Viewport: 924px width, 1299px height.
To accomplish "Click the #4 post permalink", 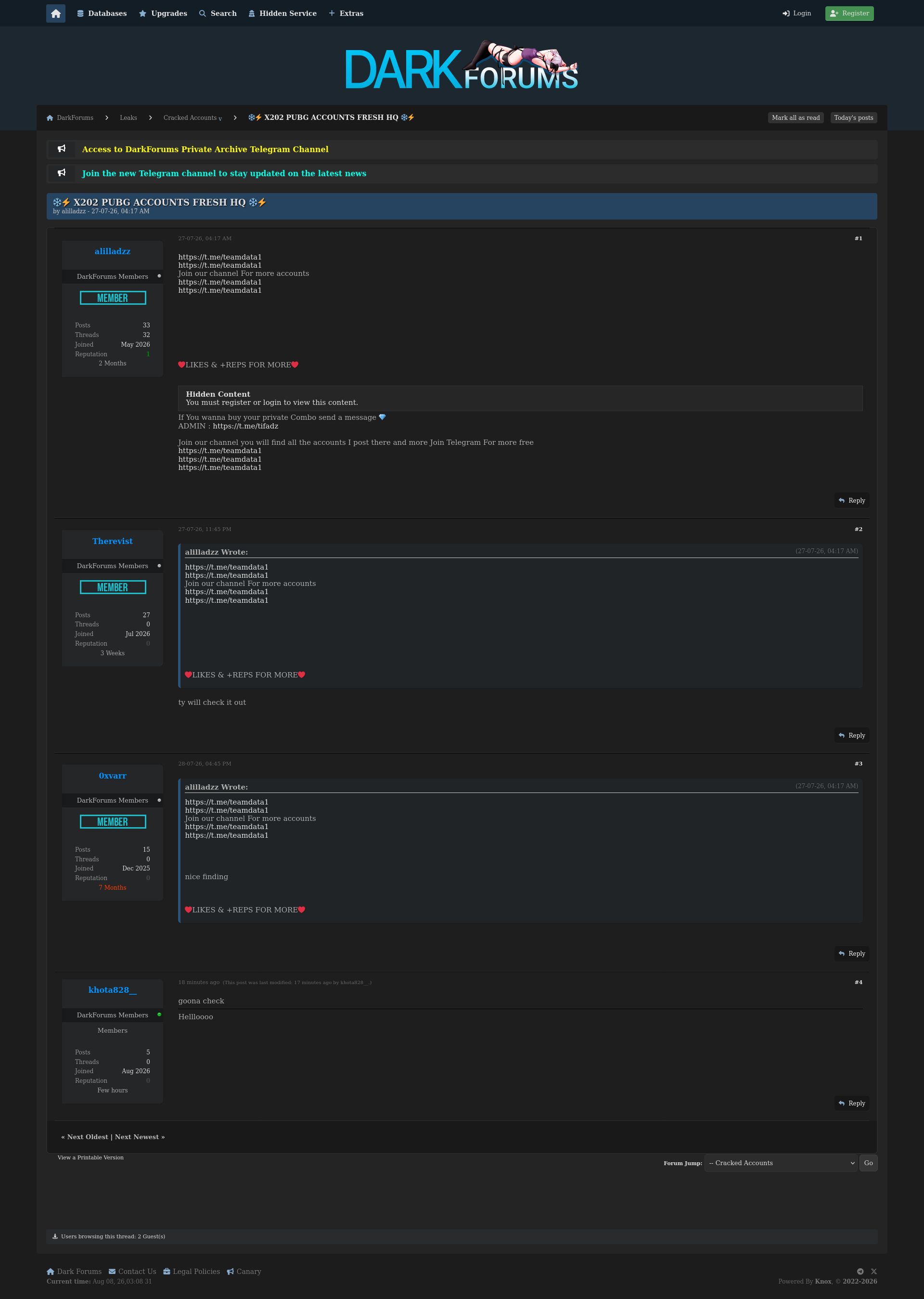I will pyautogui.click(x=859, y=983).
